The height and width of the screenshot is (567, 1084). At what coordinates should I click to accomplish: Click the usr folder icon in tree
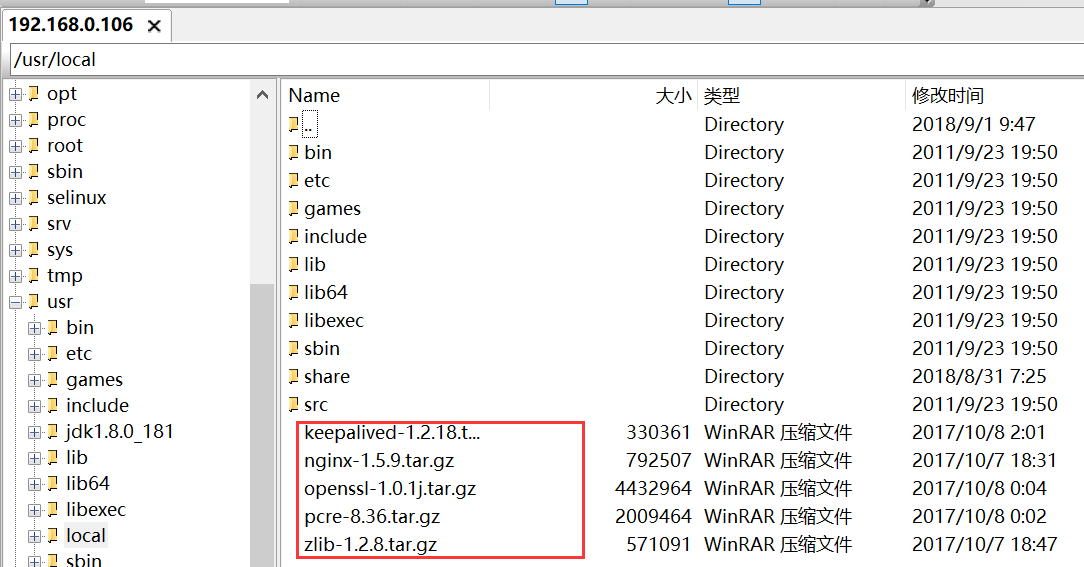coord(33,301)
